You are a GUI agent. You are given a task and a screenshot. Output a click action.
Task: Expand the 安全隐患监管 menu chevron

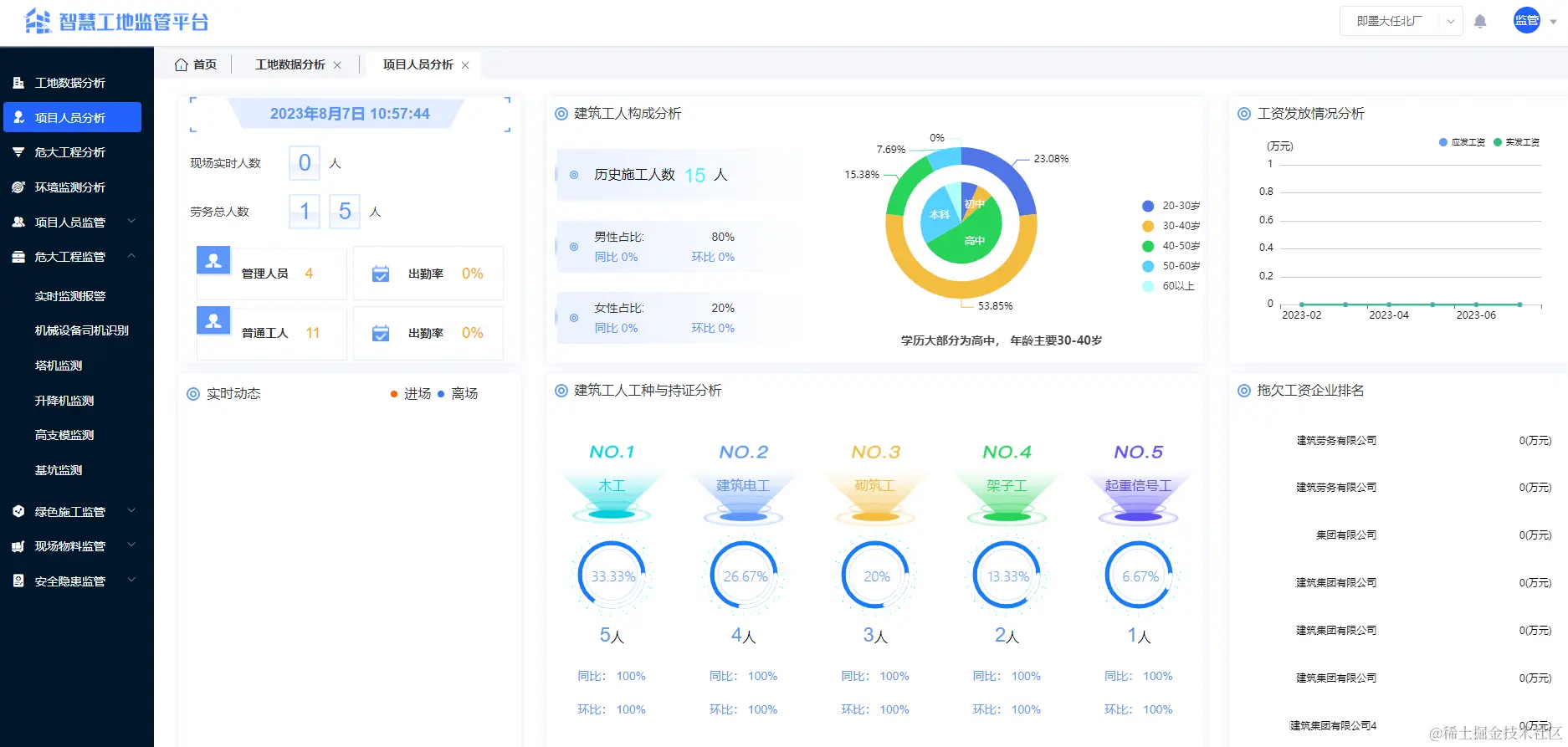tap(131, 580)
